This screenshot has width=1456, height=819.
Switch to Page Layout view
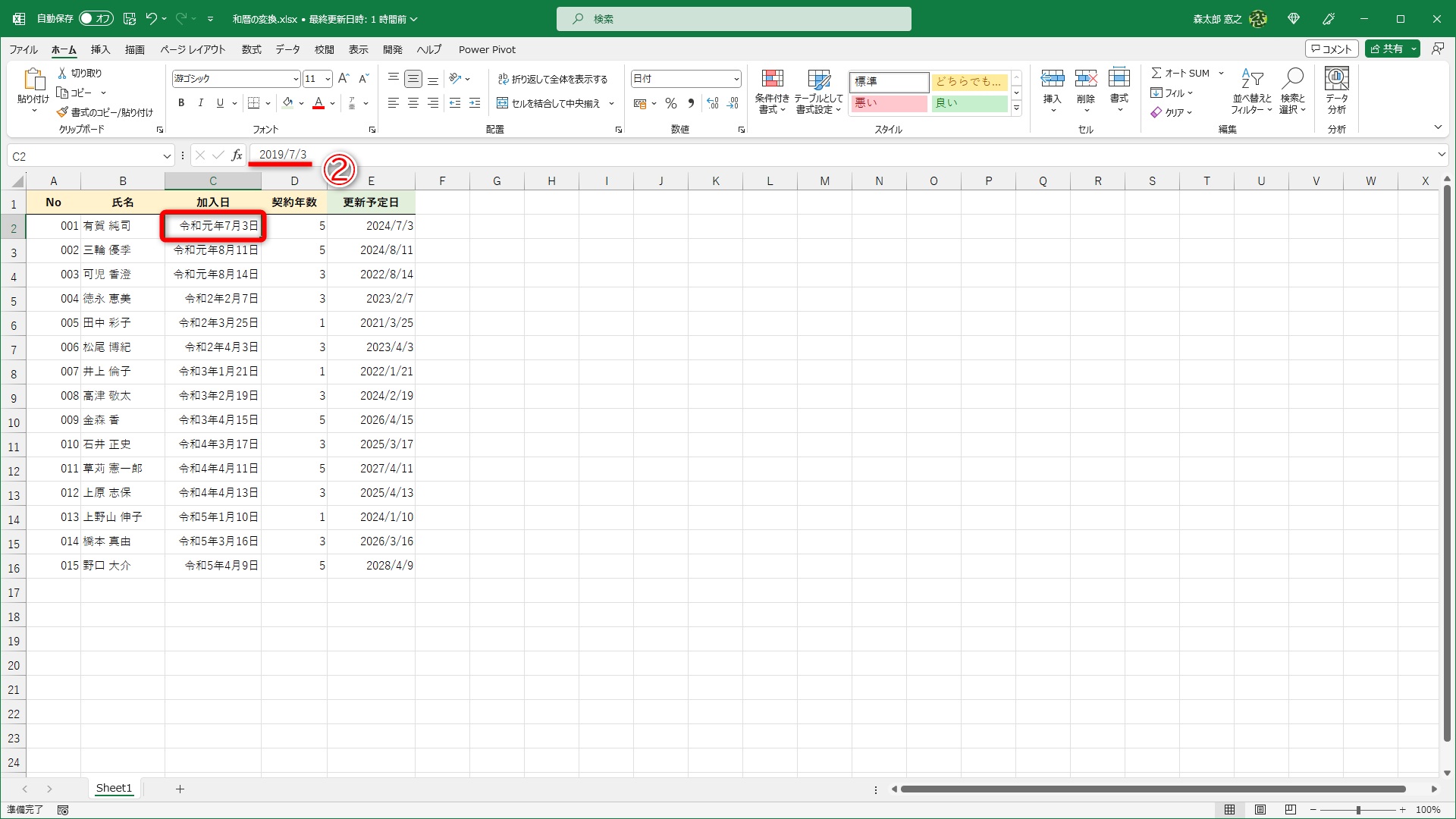coord(1260,810)
